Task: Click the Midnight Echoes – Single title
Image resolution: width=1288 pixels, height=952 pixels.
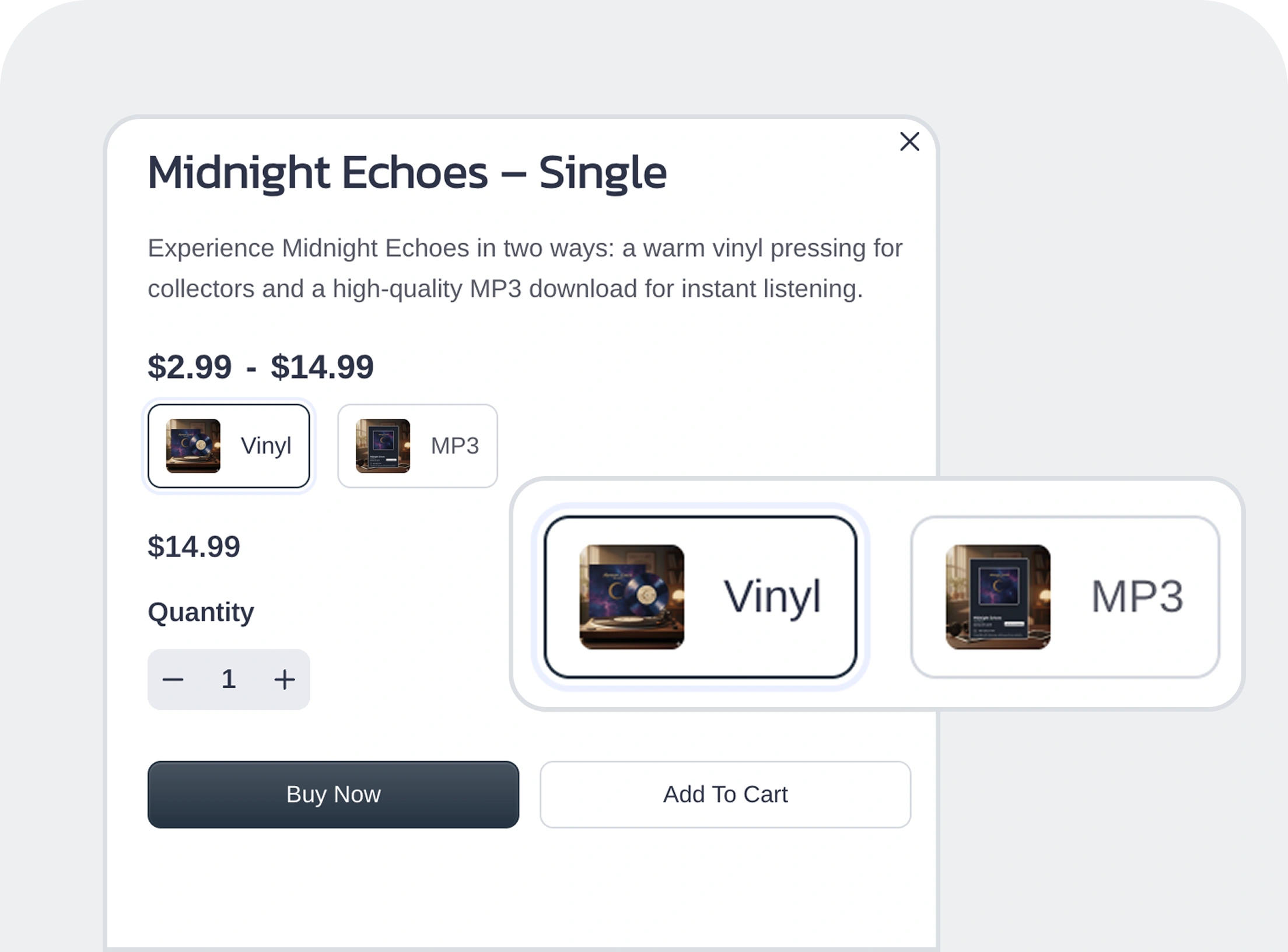Action: 407,173
